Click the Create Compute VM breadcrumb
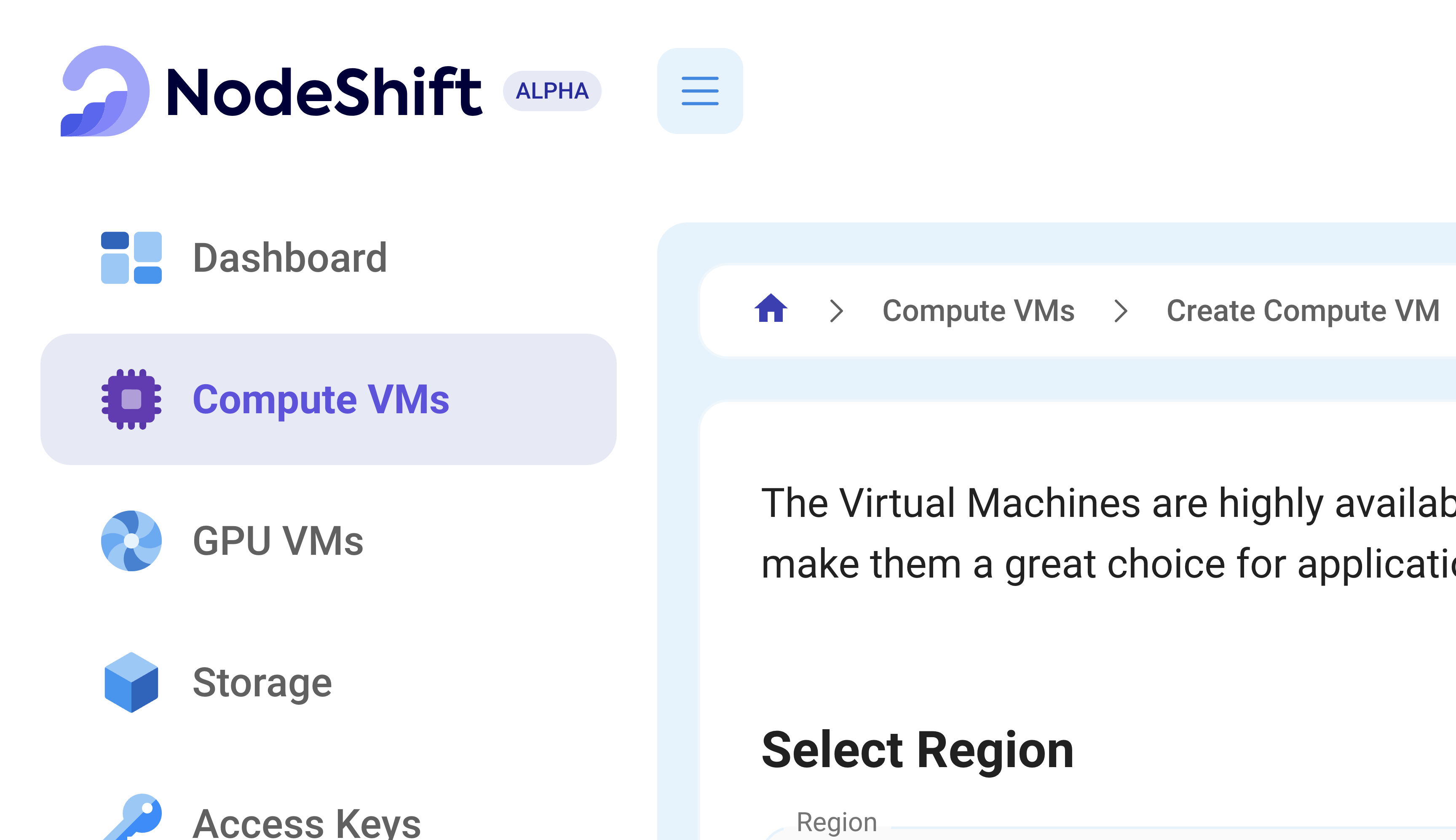Image resolution: width=1456 pixels, height=840 pixels. pyautogui.click(x=1303, y=311)
